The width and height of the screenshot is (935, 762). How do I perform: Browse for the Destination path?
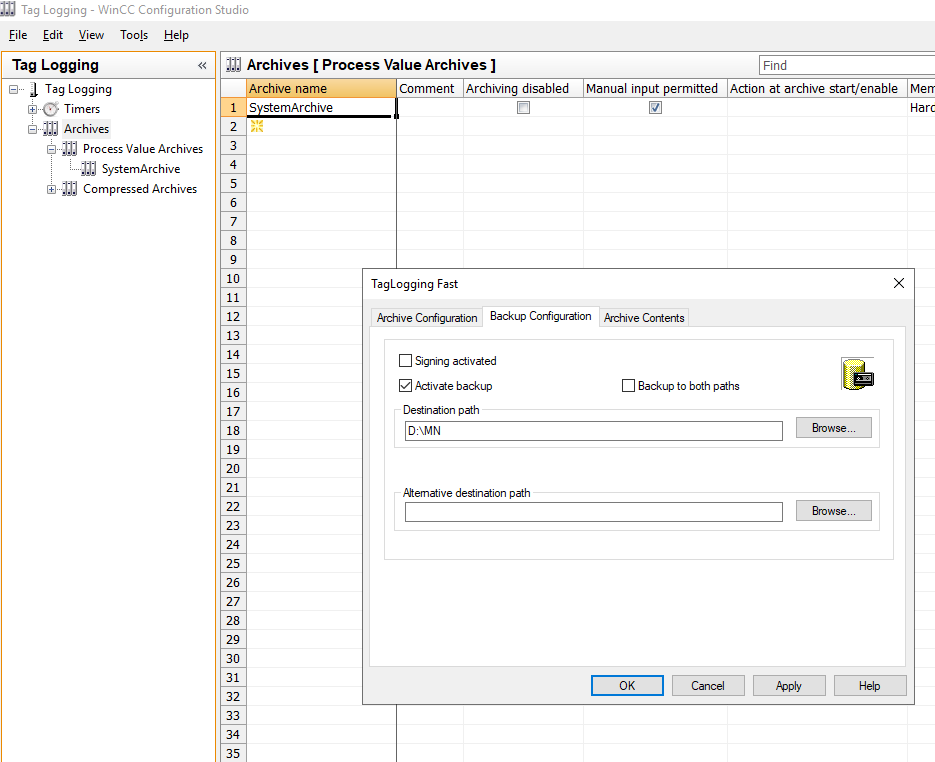click(833, 428)
